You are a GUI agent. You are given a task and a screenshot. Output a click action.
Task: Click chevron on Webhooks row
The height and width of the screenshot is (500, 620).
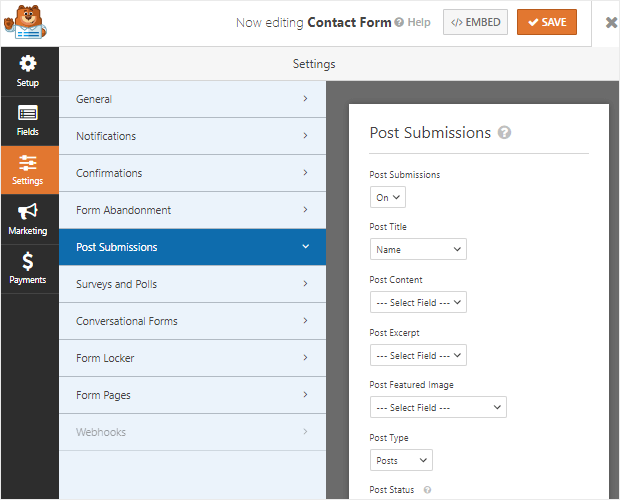tap(305, 432)
